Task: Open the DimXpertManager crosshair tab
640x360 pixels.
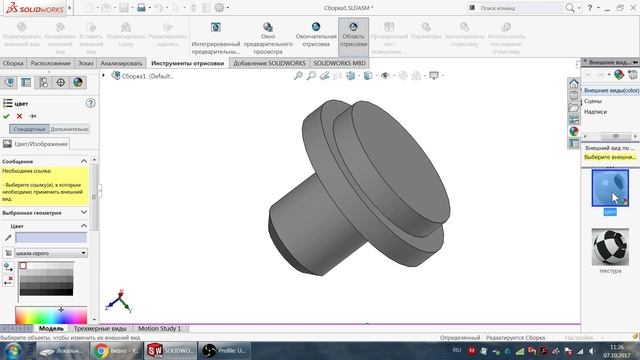Action: [x=60, y=82]
